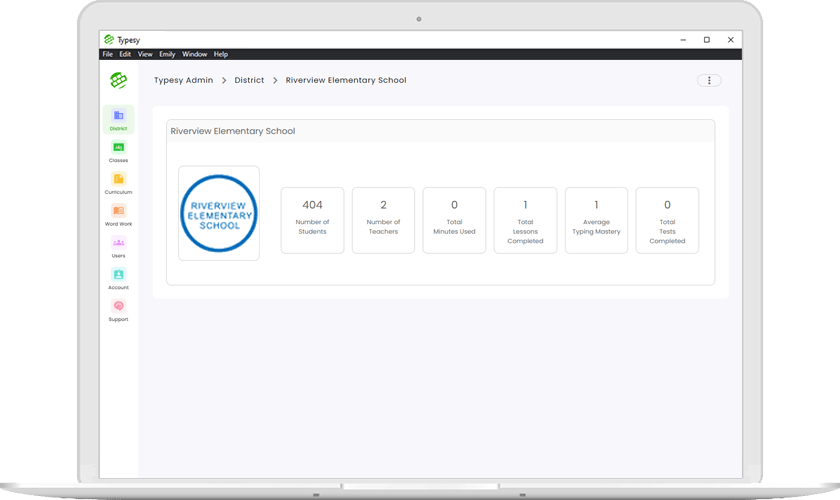Go to Typesy Admin breadcrumb
The image size is (840, 500).
184,80
